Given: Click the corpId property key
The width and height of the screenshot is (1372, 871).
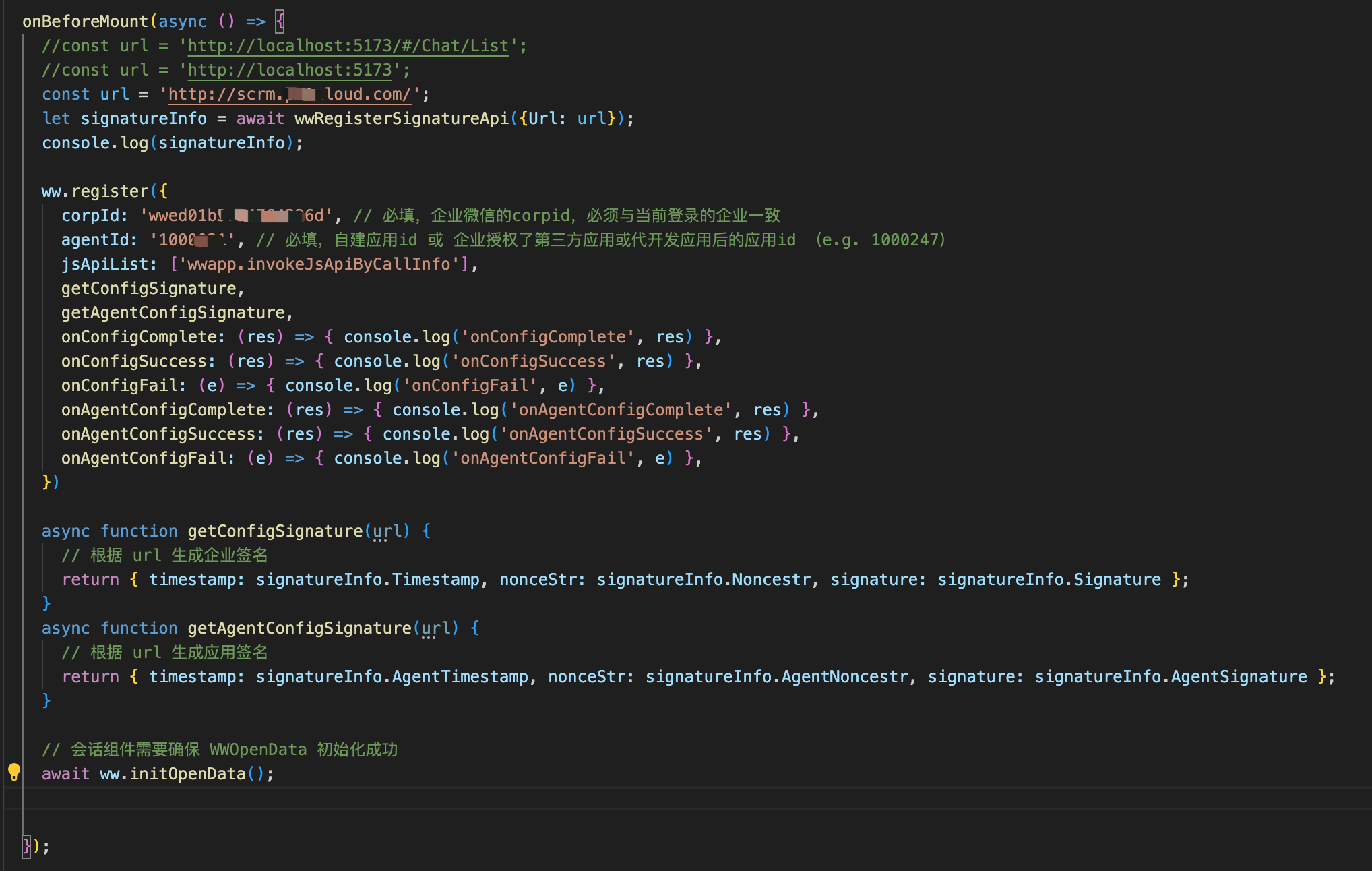Looking at the screenshot, I should (x=90, y=216).
